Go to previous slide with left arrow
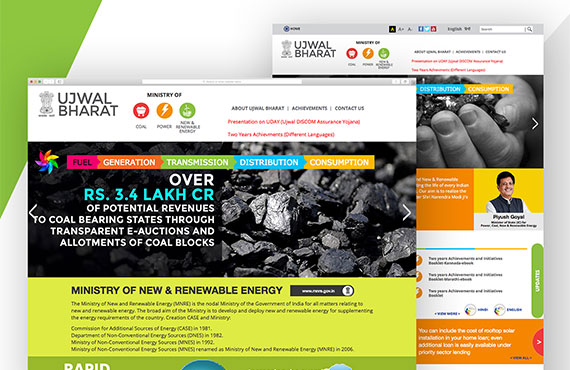Viewport: 570px width, 370px height. pos(33,212)
